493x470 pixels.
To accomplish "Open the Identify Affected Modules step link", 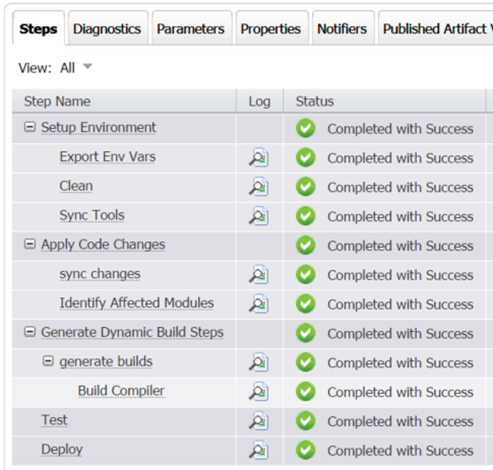I will [x=137, y=303].
